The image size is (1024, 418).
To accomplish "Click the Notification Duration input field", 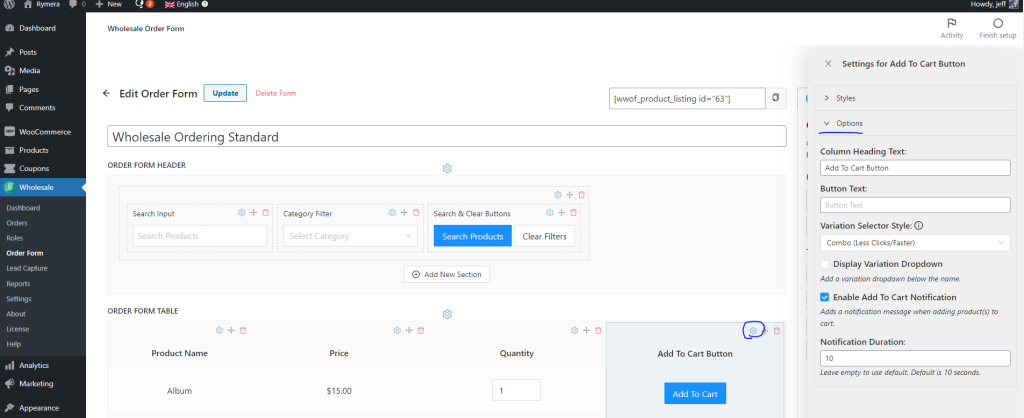I will pyautogui.click(x=915, y=358).
